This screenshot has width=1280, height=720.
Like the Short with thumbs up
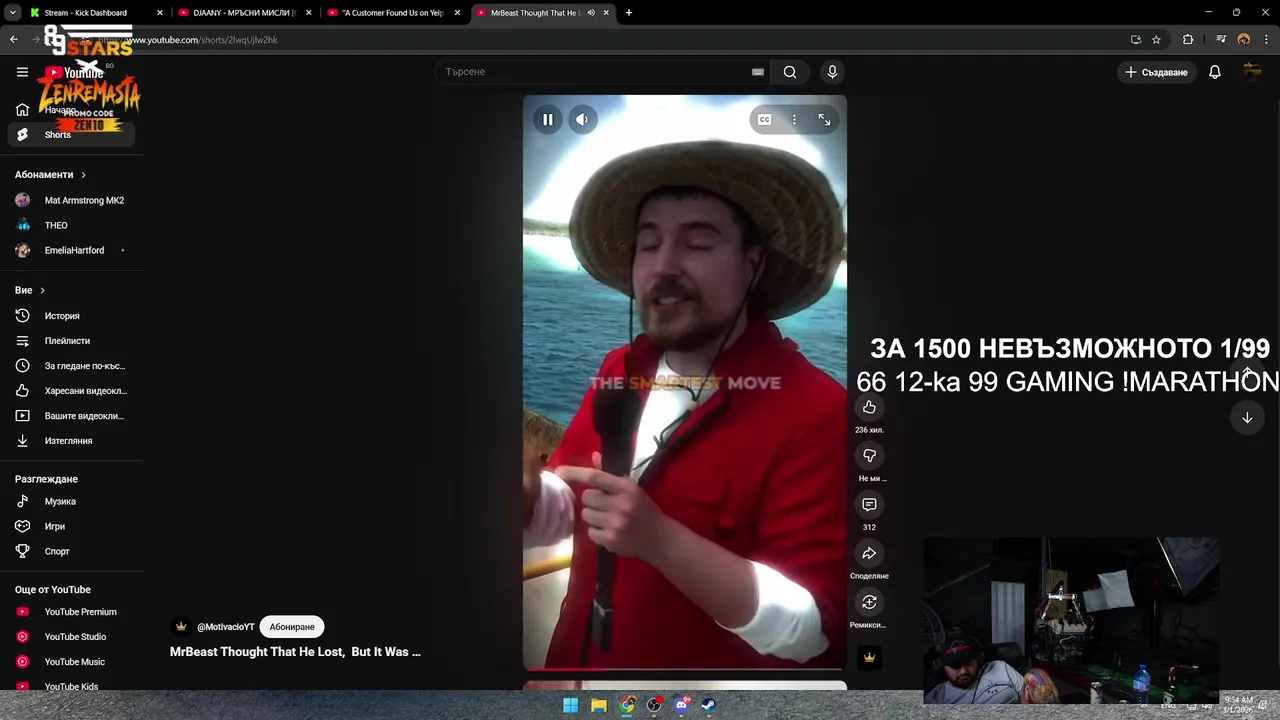(869, 407)
